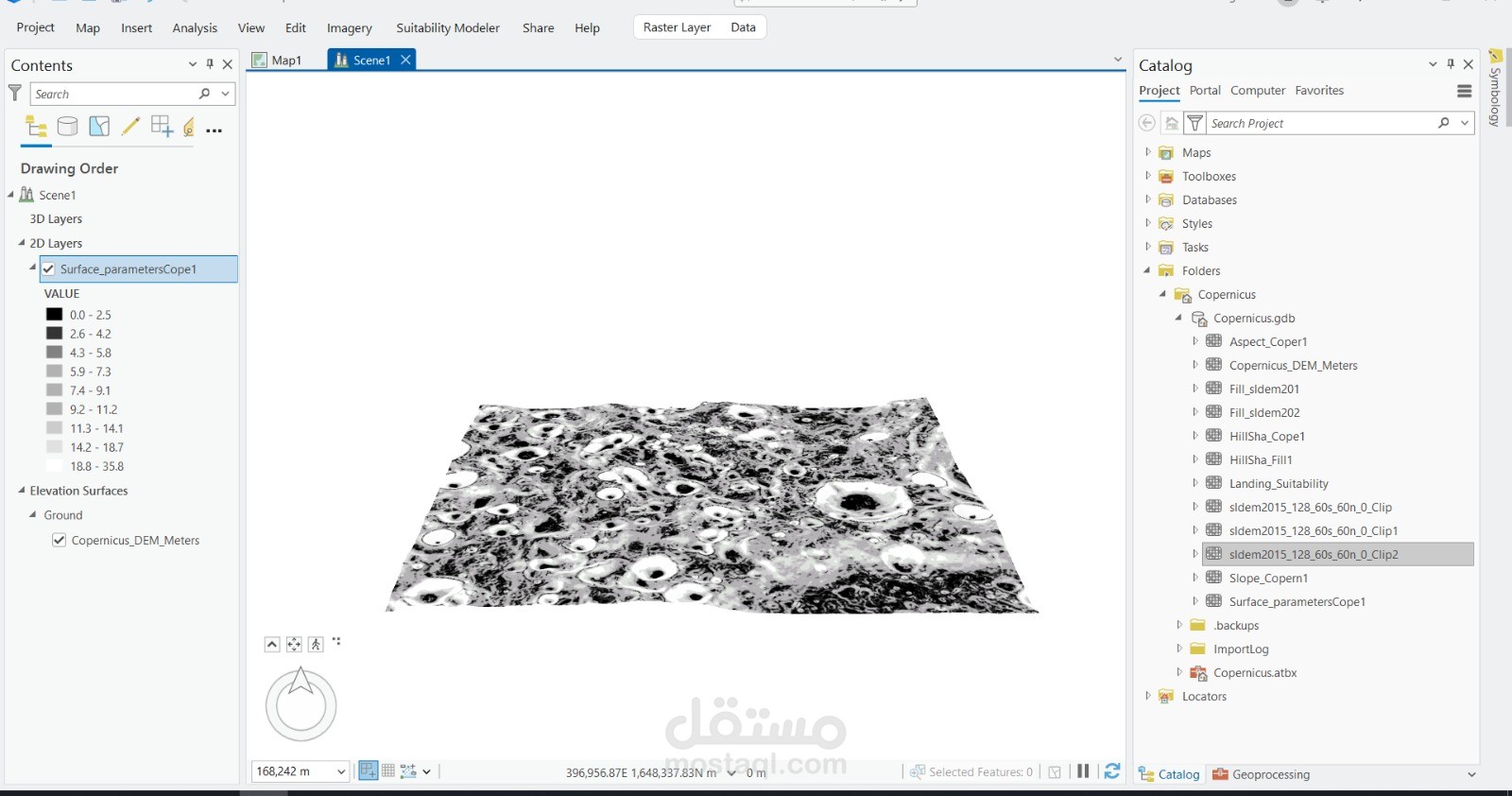The height and width of the screenshot is (796, 1512).
Task: Select HillSha_Cope1 raster in Catalog
Action: (1266, 436)
